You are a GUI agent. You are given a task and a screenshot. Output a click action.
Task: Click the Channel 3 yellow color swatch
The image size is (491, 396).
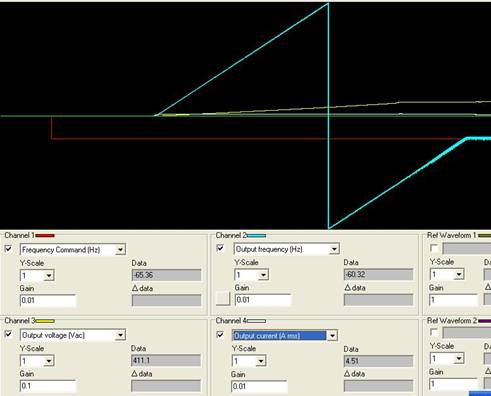45,321
